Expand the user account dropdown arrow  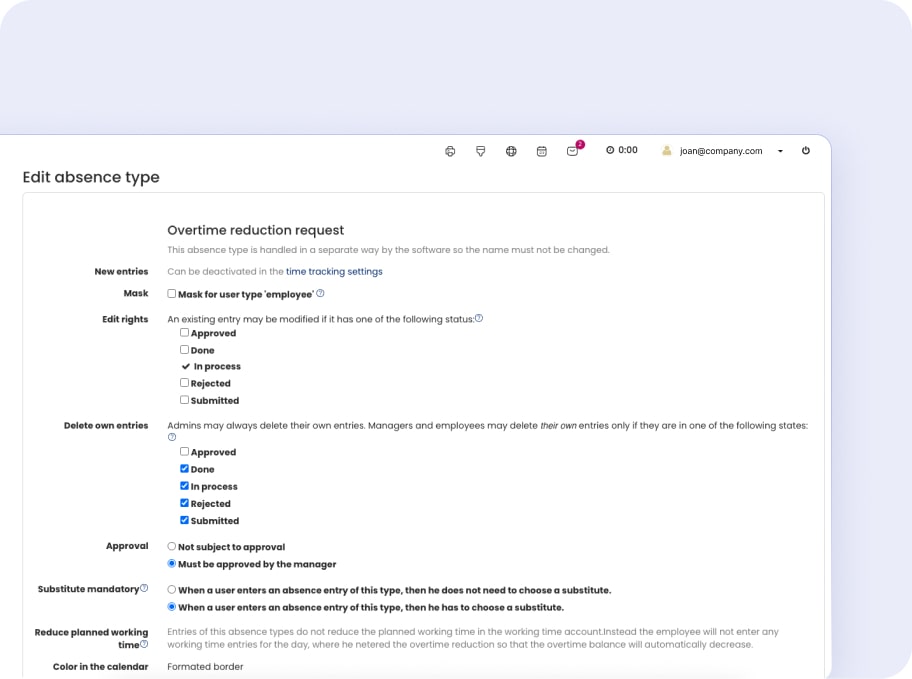pyautogui.click(x=780, y=152)
